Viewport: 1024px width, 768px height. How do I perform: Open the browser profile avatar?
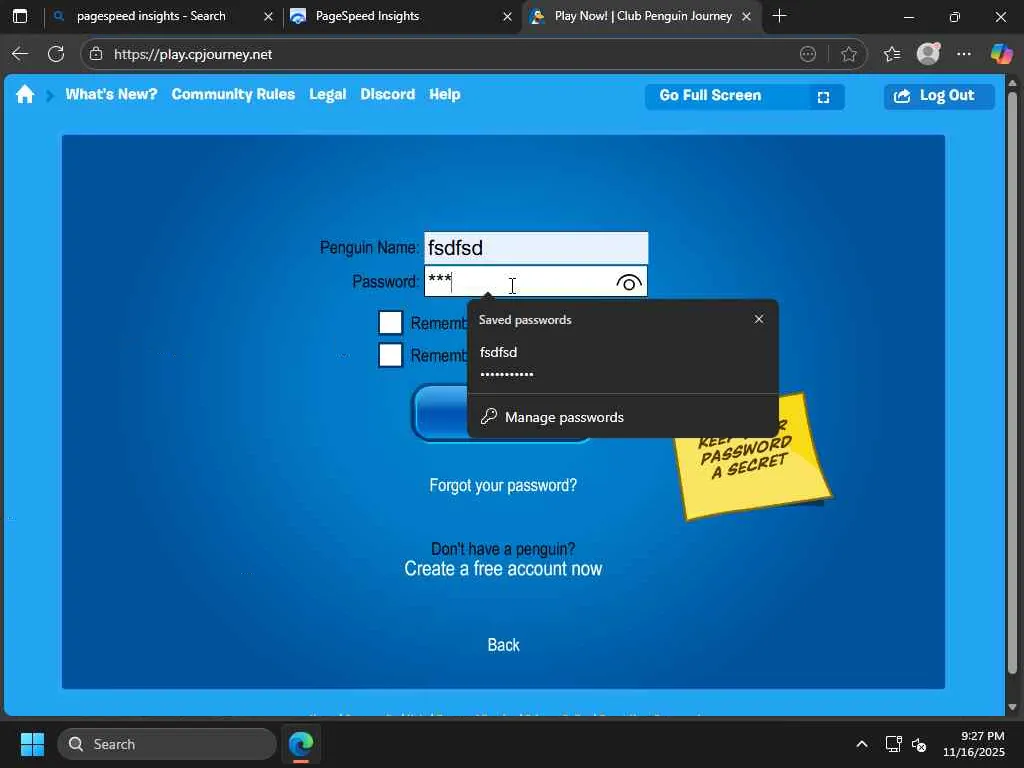[928, 54]
